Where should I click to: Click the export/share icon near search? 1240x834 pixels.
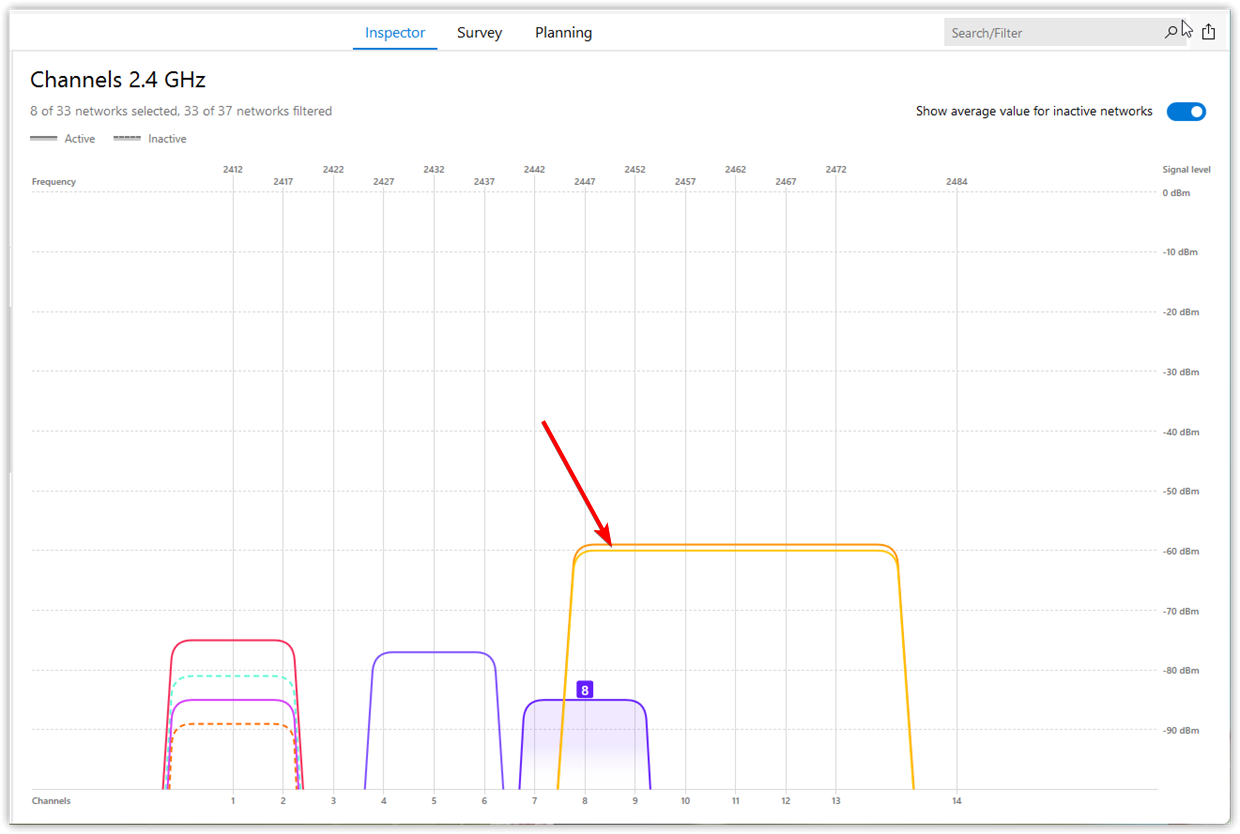1208,30
